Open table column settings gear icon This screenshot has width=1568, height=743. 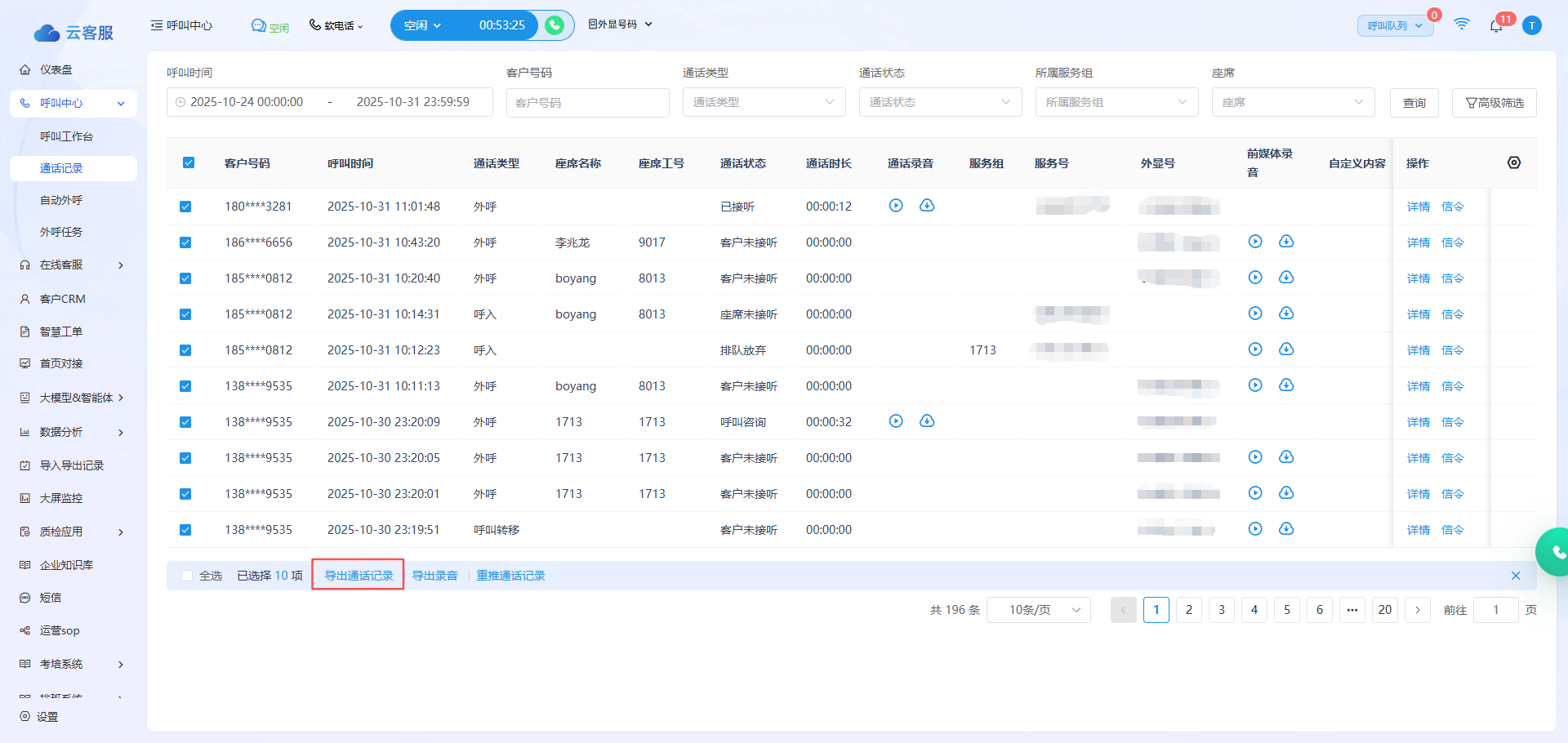point(1513,162)
